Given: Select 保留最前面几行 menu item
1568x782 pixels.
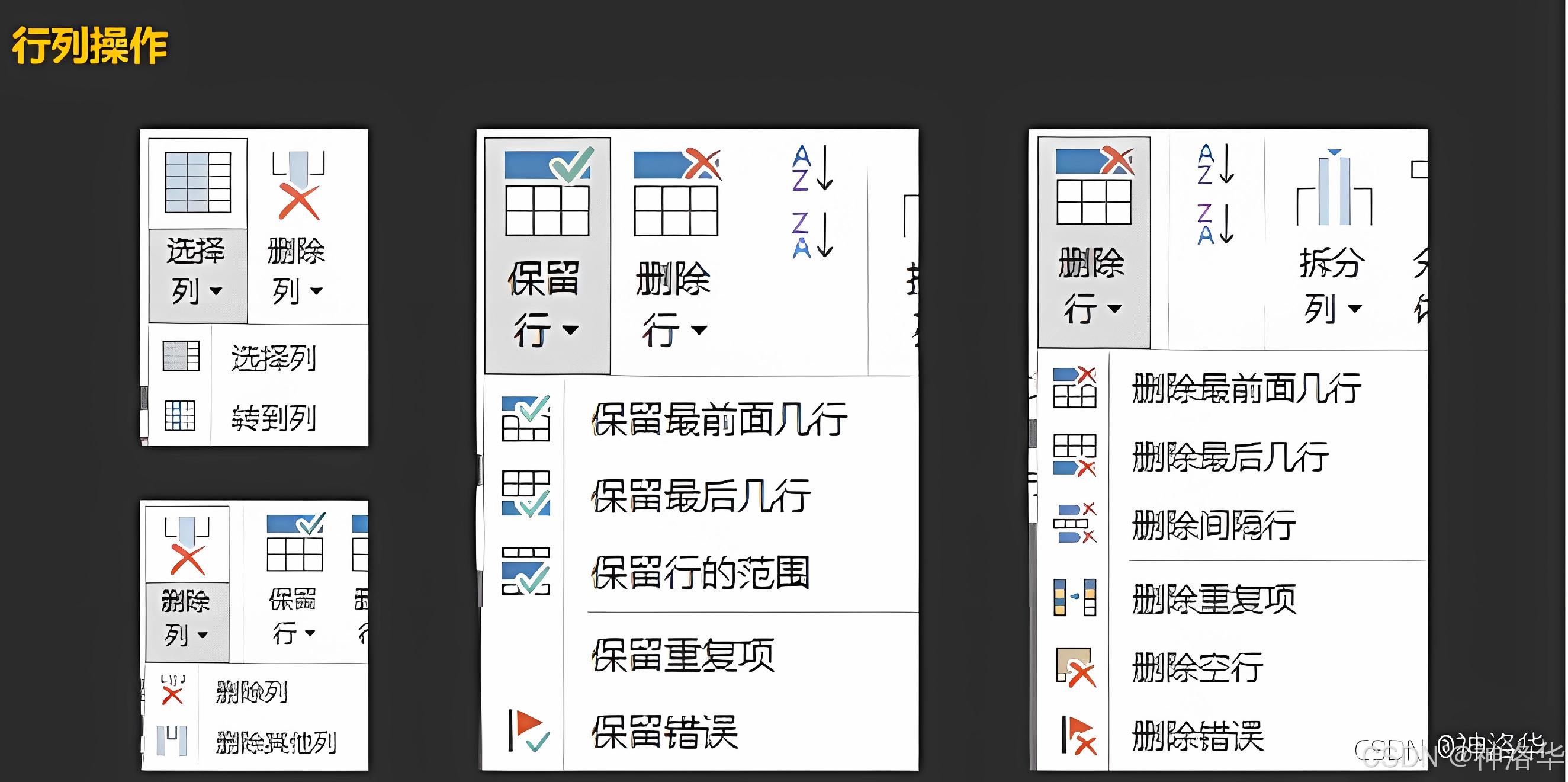Looking at the screenshot, I should pos(719,419).
